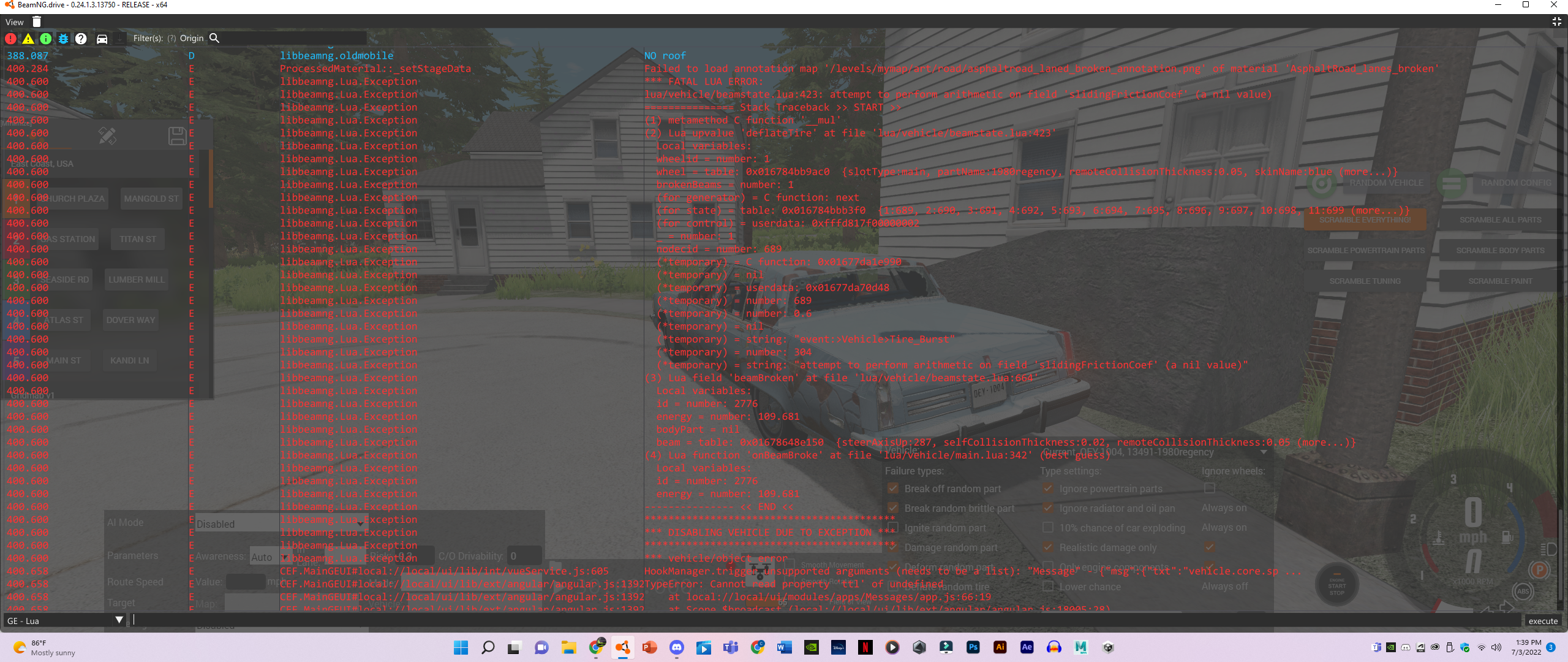Toggle the green info log filter
1568x662 pixels.
(46, 39)
